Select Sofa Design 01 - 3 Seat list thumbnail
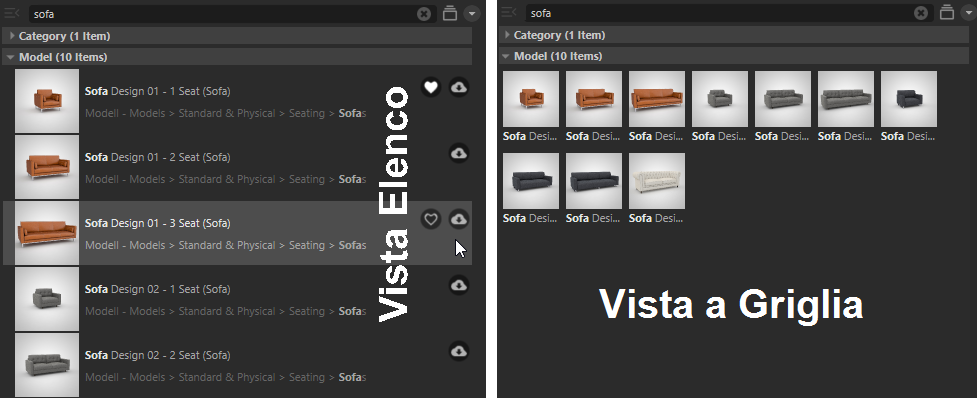Viewport: 977px width, 398px height. tap(47, 233)
